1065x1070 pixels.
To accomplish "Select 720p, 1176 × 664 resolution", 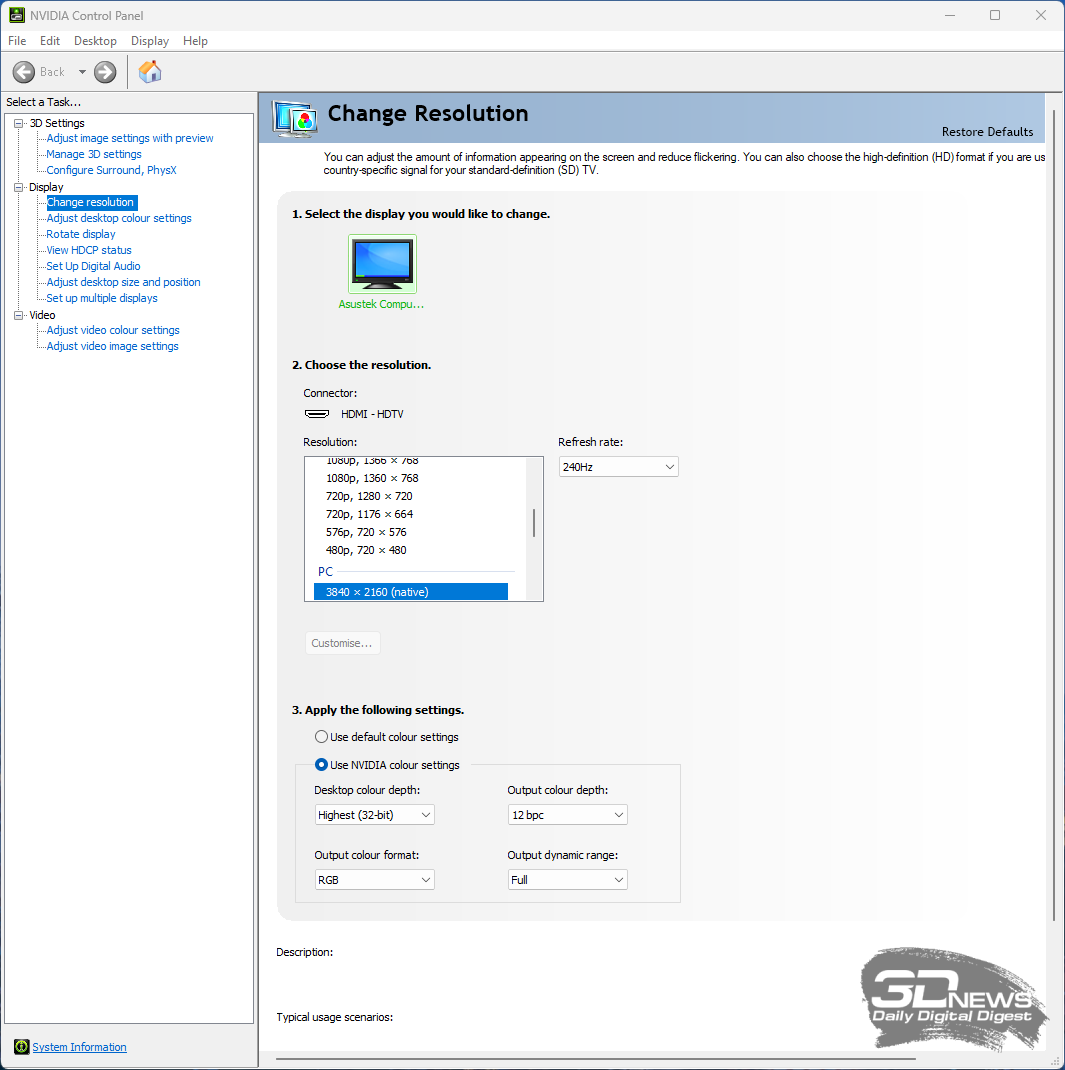I will pyautogui.click(x=369, y=514).
